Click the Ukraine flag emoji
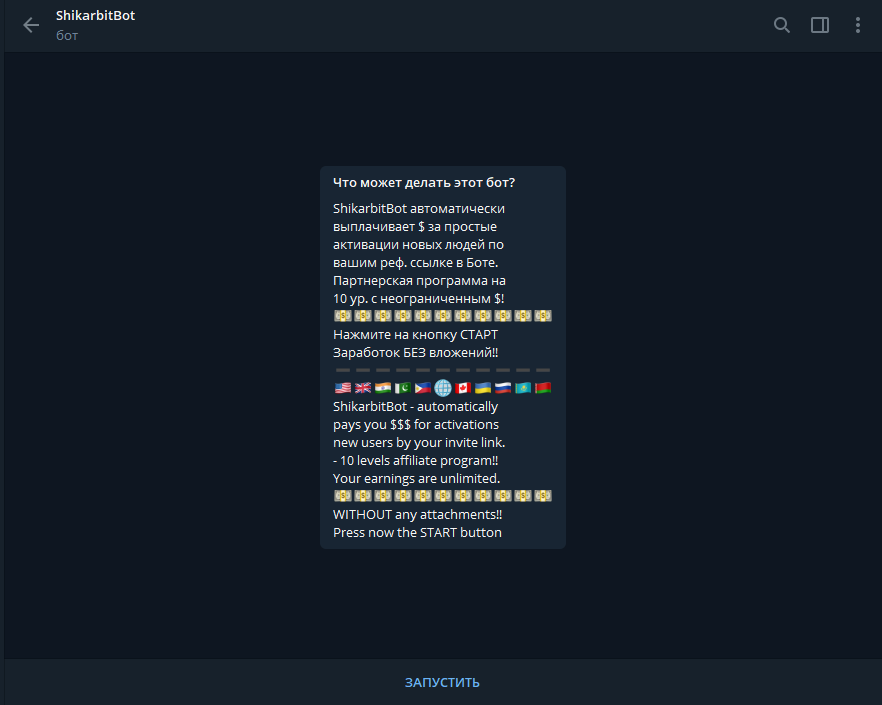This screenshot has width=882, height=705. click(483, 388)
